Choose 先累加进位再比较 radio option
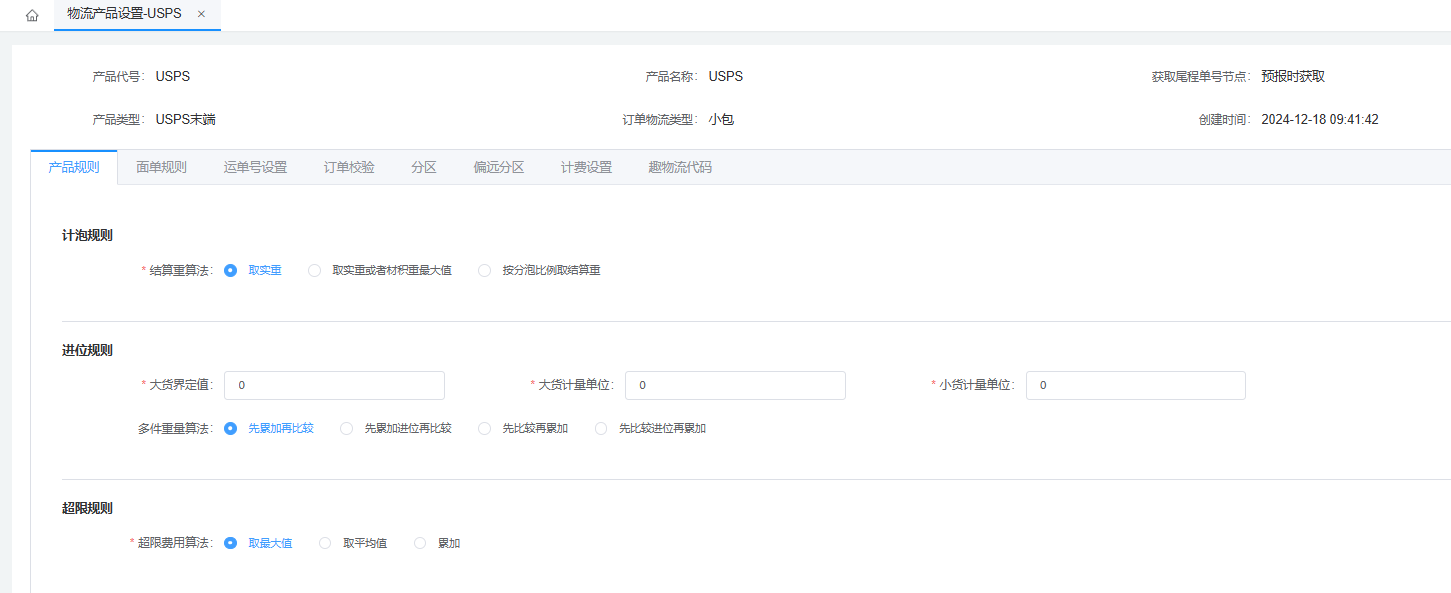Viewport: 1451px width, 593px height. (x=396, y=428)
